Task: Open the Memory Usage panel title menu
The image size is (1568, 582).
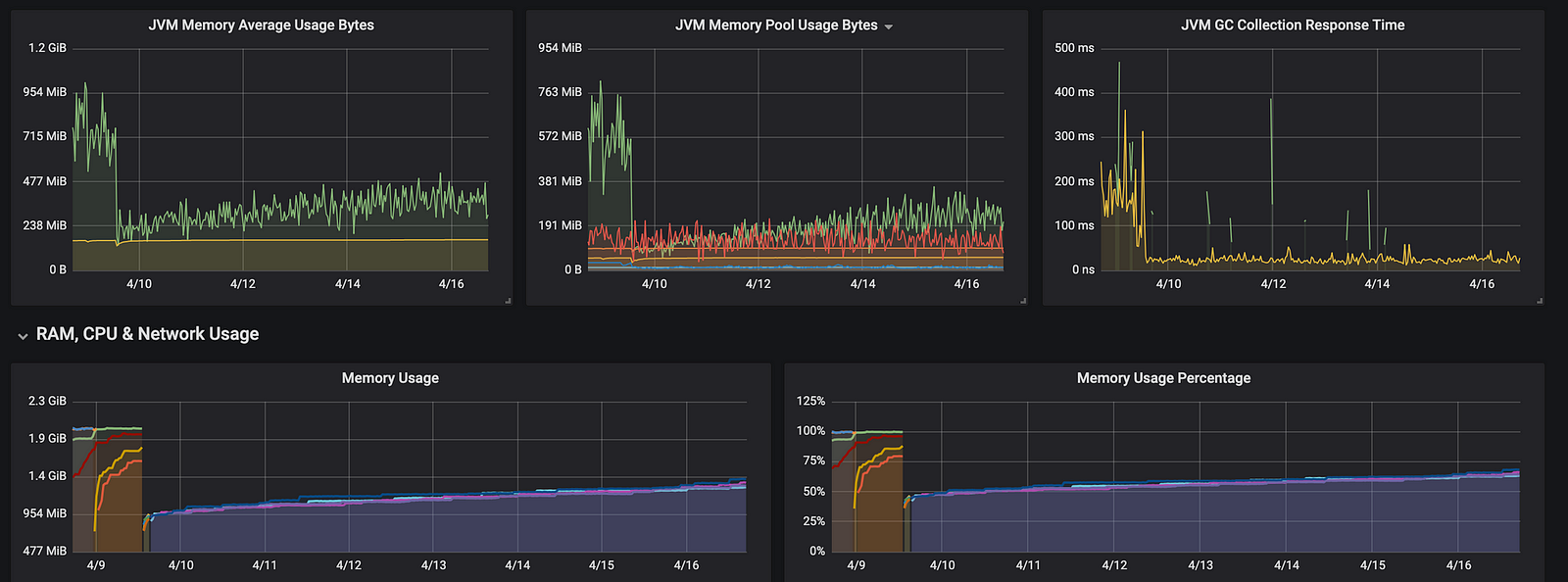Action: click(390, 378)
